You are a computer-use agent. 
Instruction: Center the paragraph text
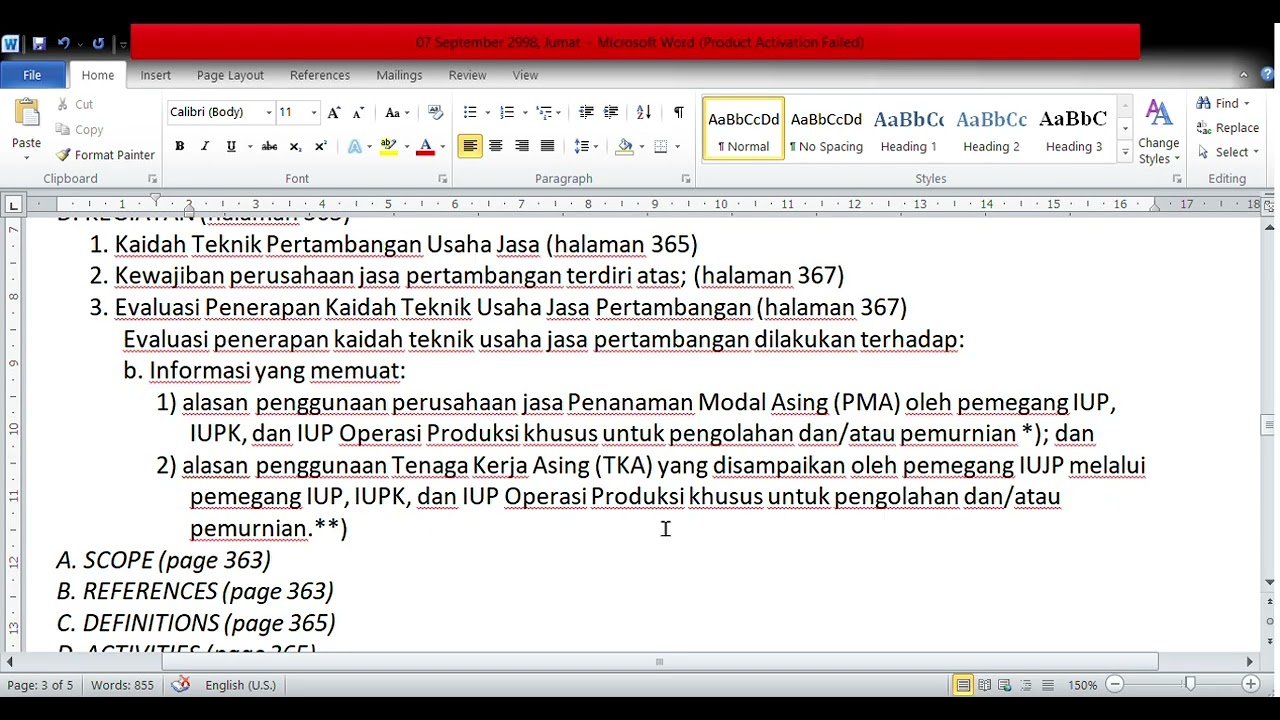(x=495, y=146)
